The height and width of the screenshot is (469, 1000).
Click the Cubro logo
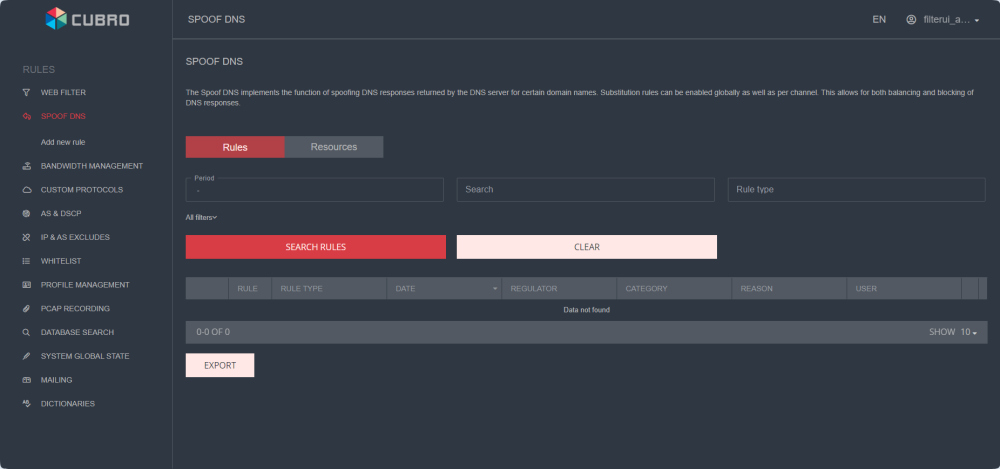click(x=87, y=18)
